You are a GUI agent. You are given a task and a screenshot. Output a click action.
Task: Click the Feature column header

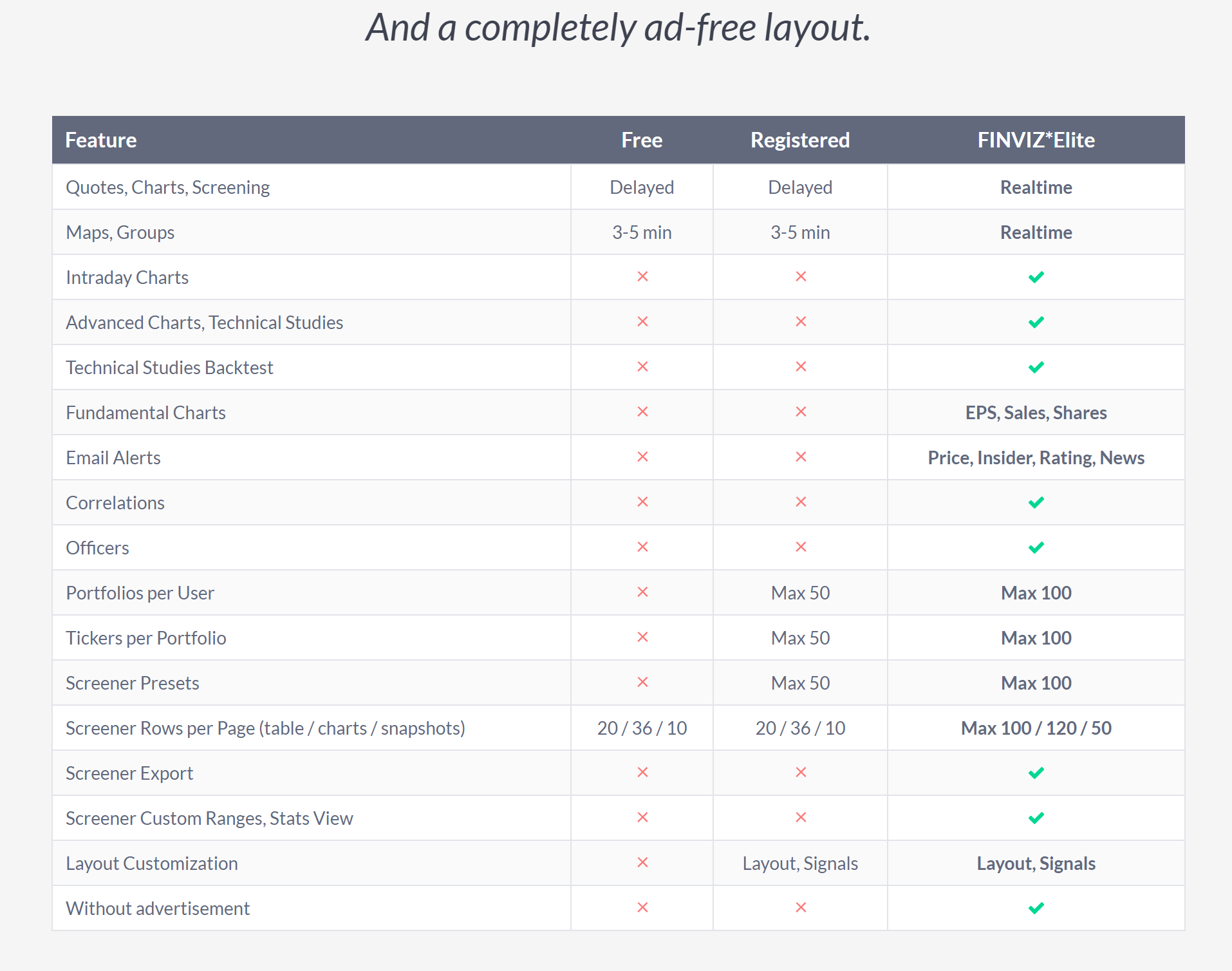(x=101, y=140)
